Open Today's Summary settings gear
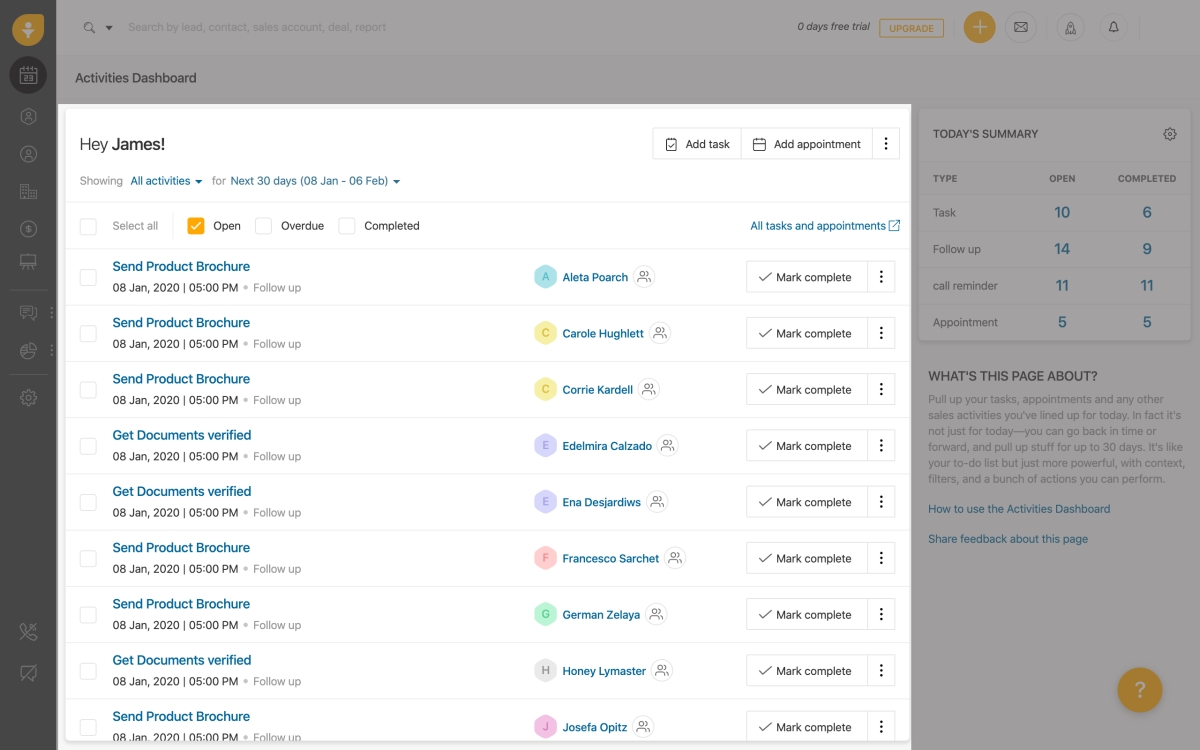 (1169, 134)
